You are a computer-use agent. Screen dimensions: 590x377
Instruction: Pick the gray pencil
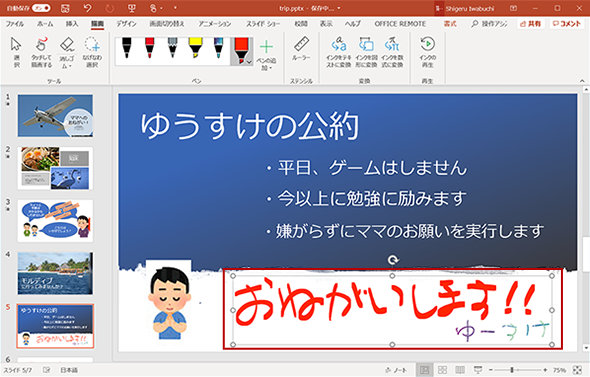point(172,48)
